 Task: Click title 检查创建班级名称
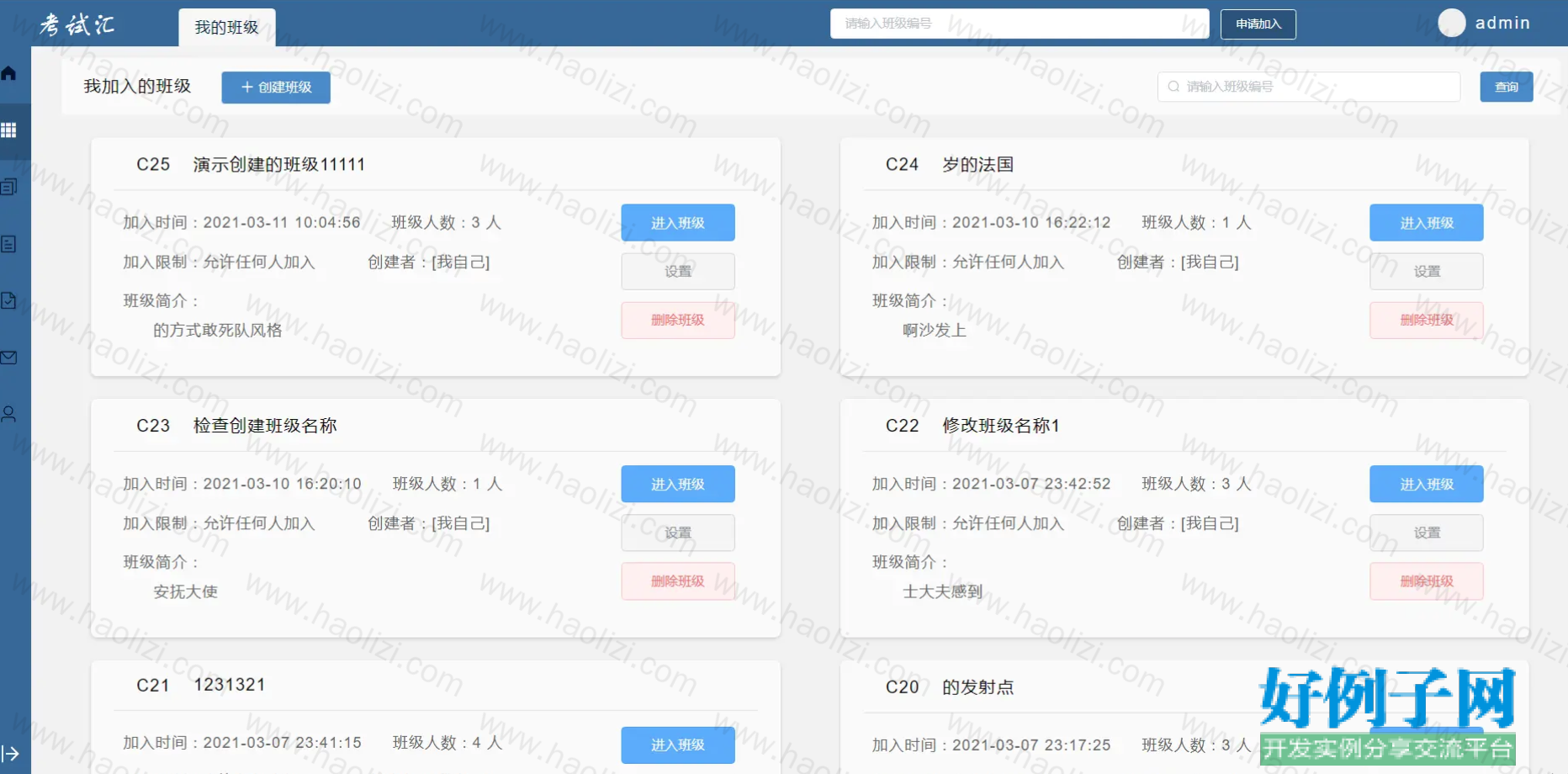coord(265,426)
